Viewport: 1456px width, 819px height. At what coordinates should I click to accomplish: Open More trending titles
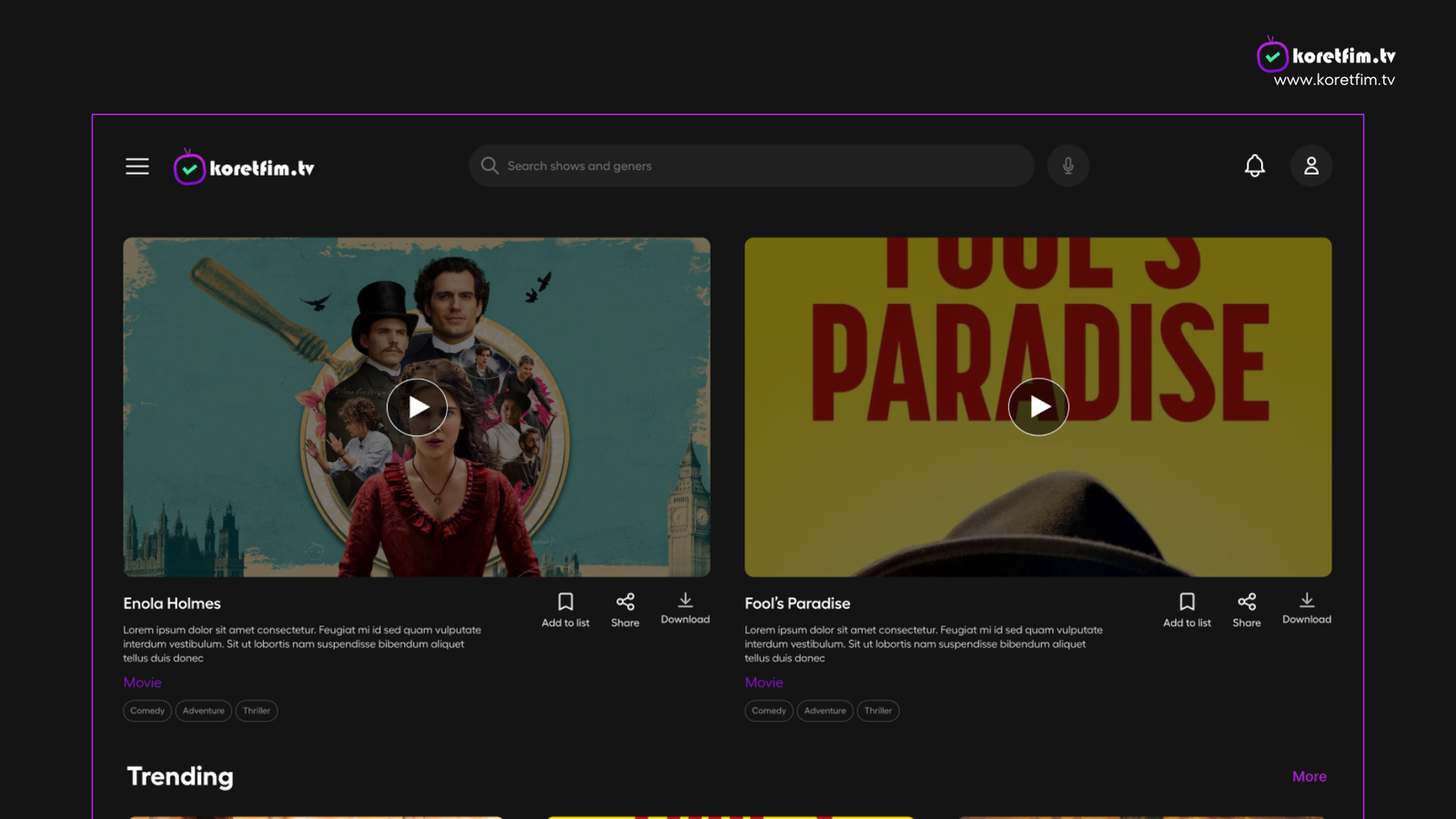pos(1309,776)
